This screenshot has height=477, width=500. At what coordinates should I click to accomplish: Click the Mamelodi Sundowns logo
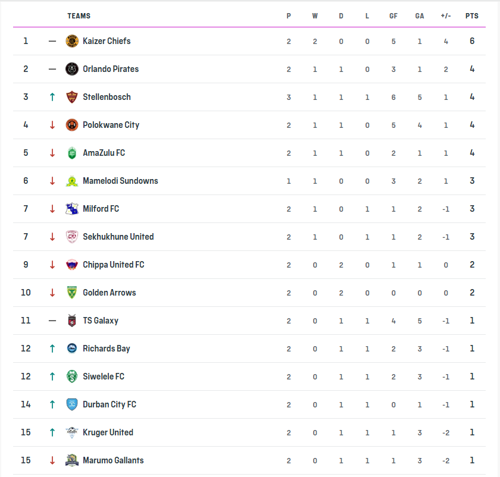point(72,181)
